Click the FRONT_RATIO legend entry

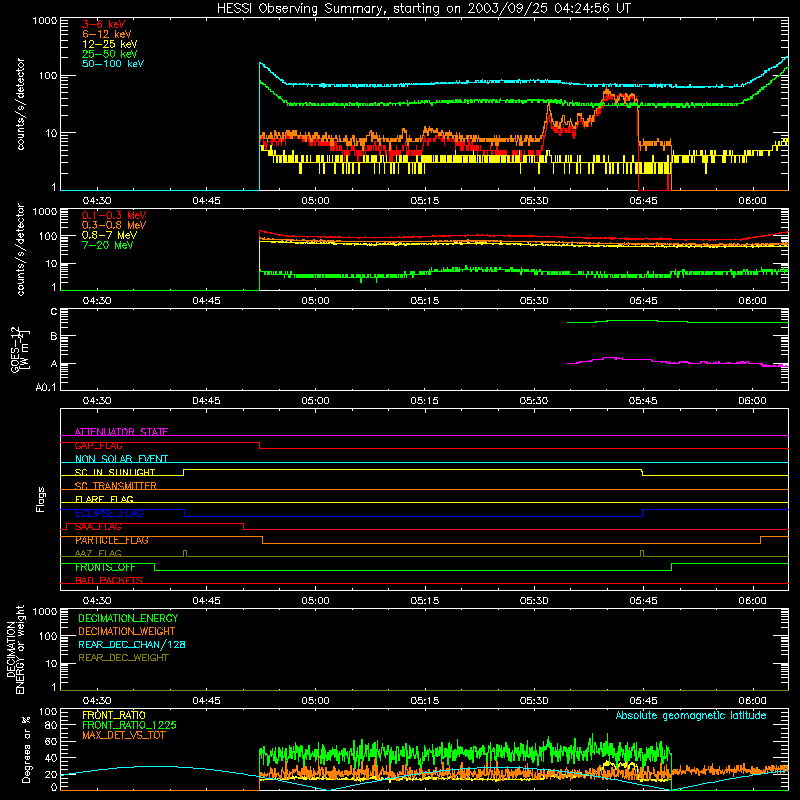(114, 715)
